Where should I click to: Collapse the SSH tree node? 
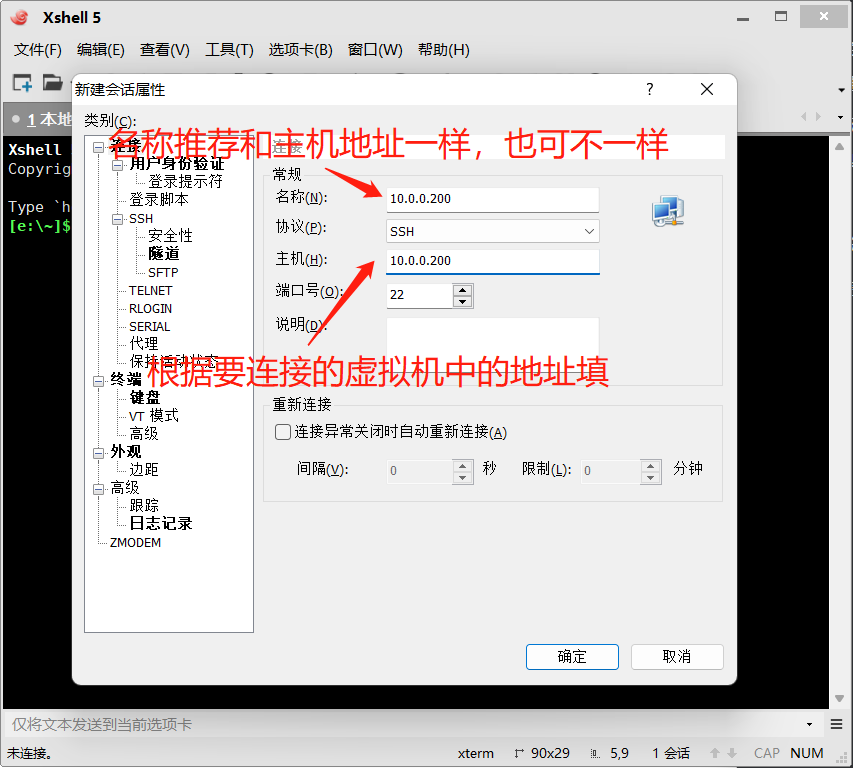point(117,219)
